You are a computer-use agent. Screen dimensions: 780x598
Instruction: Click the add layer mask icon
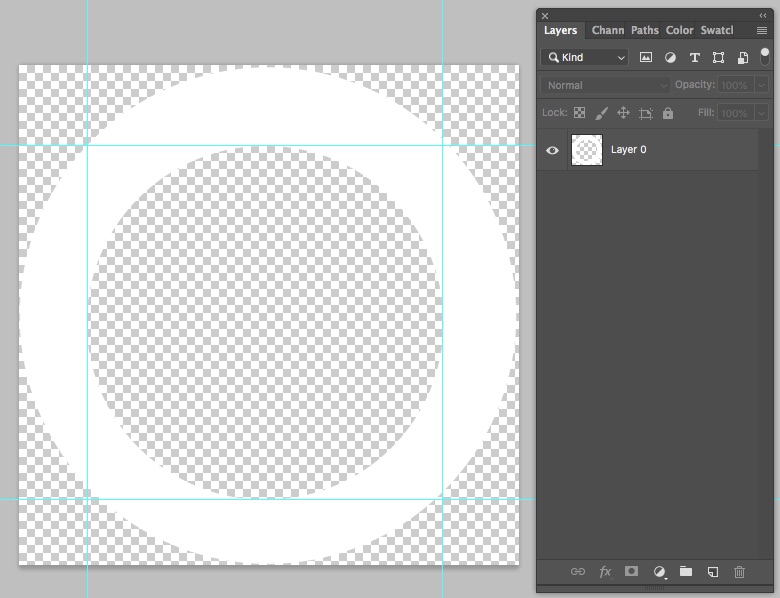coord(632,572)
